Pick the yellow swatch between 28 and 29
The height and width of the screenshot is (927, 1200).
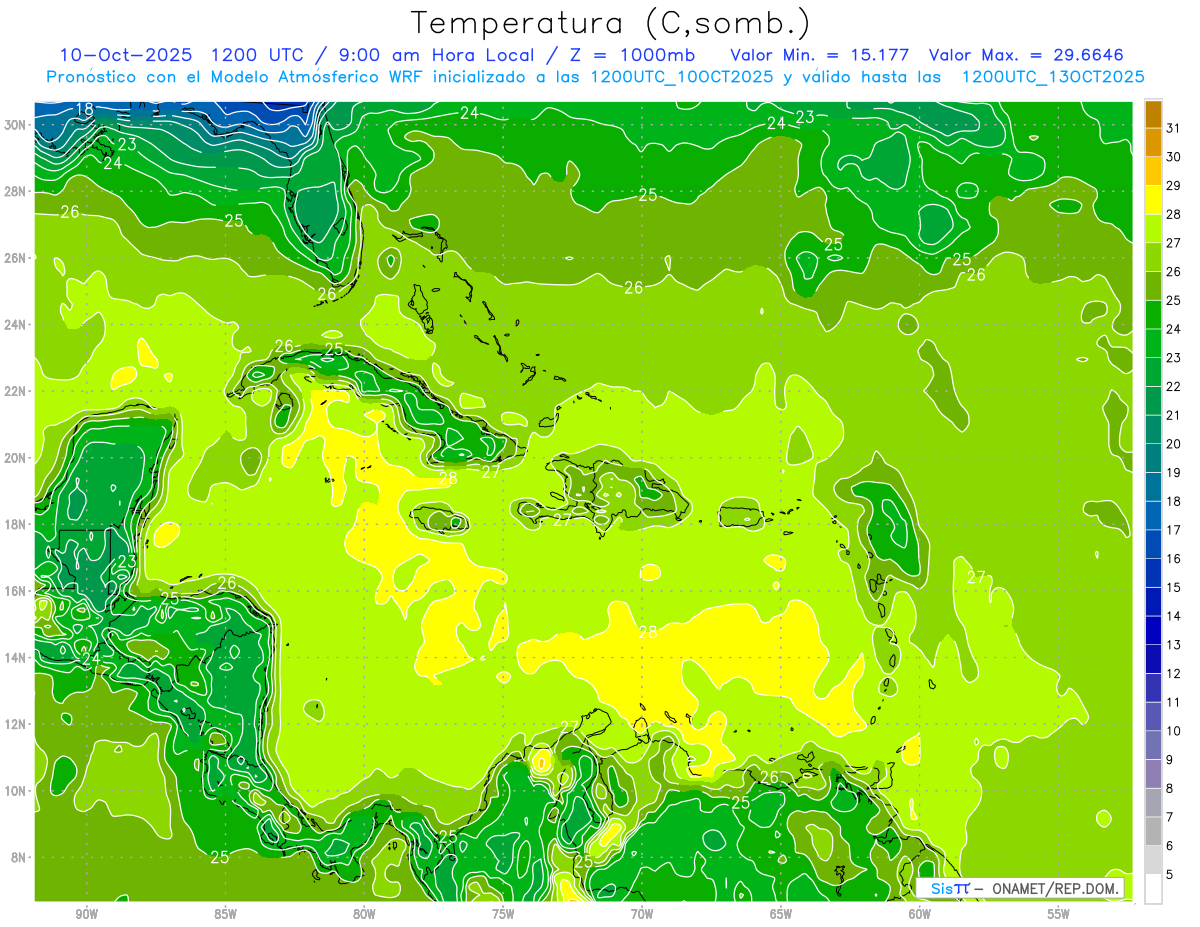point(1153,199)
